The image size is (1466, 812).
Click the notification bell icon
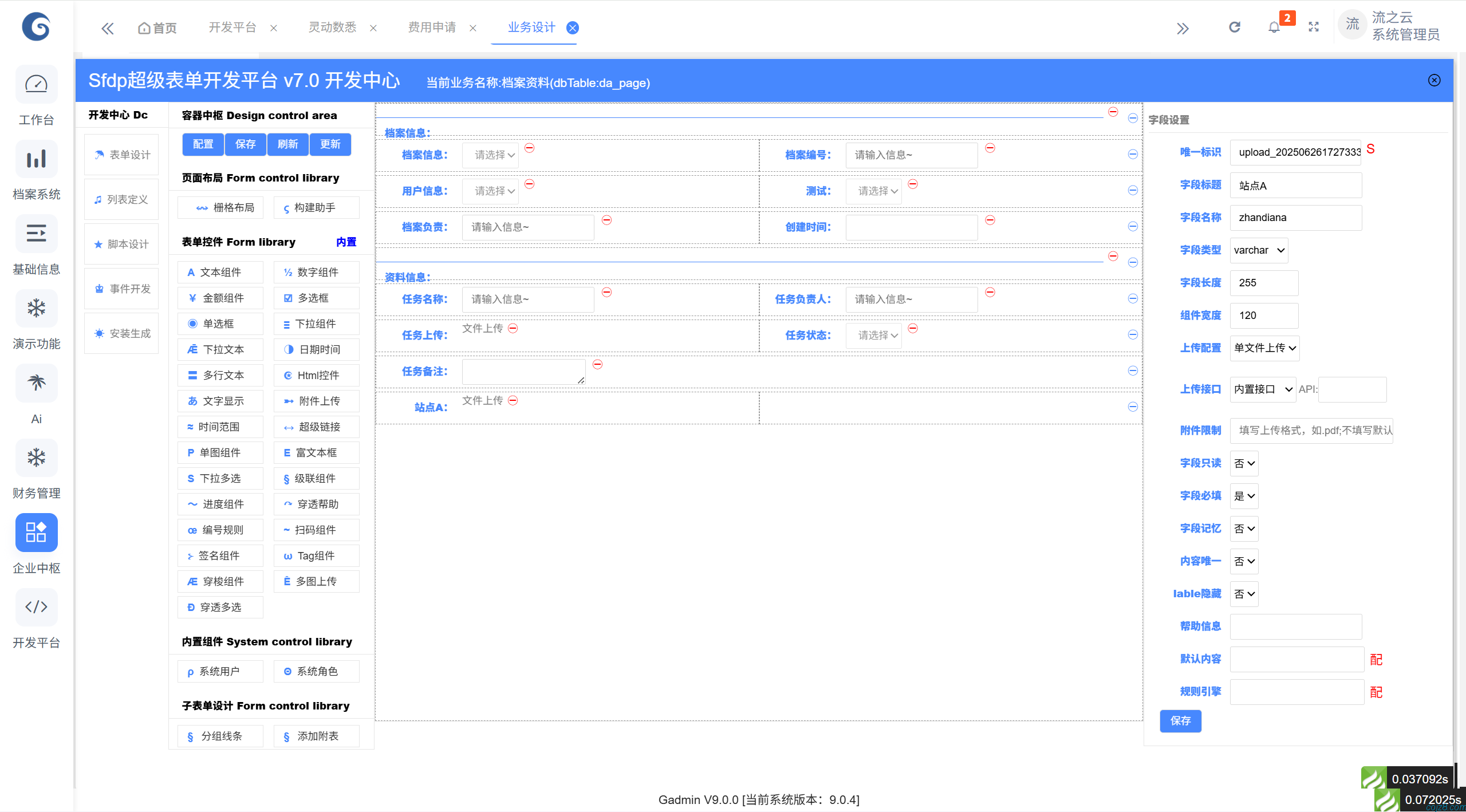pos(1273,27)
